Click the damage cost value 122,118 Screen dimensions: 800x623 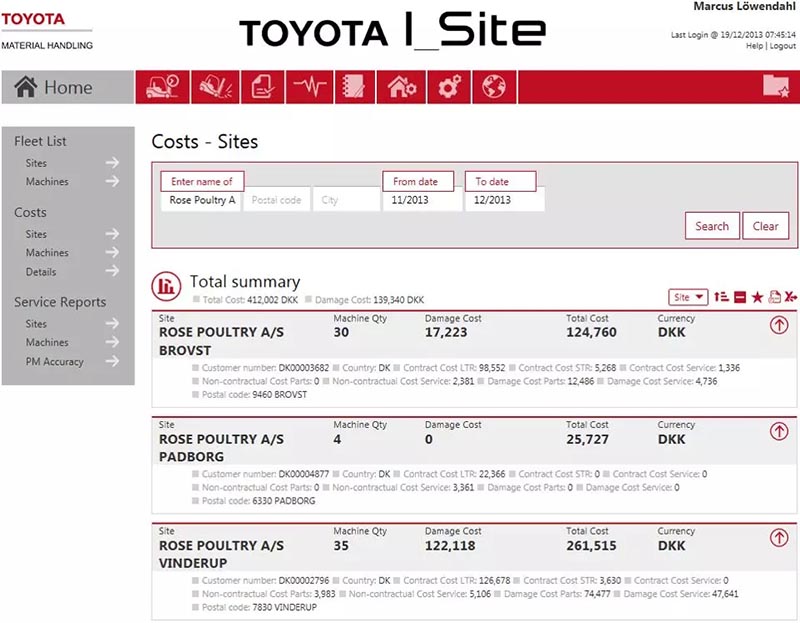[450, 545]
